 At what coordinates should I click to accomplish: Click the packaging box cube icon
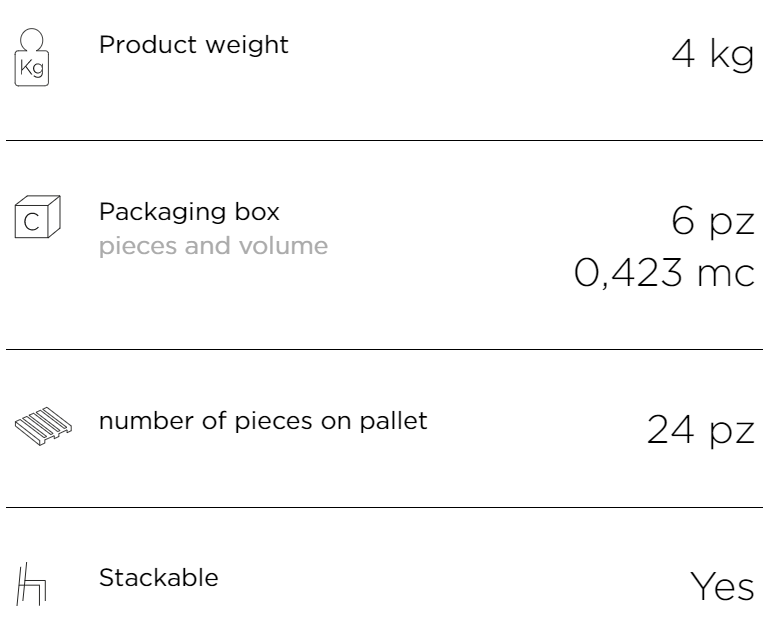pyautogui.click(x=38, y=216)
